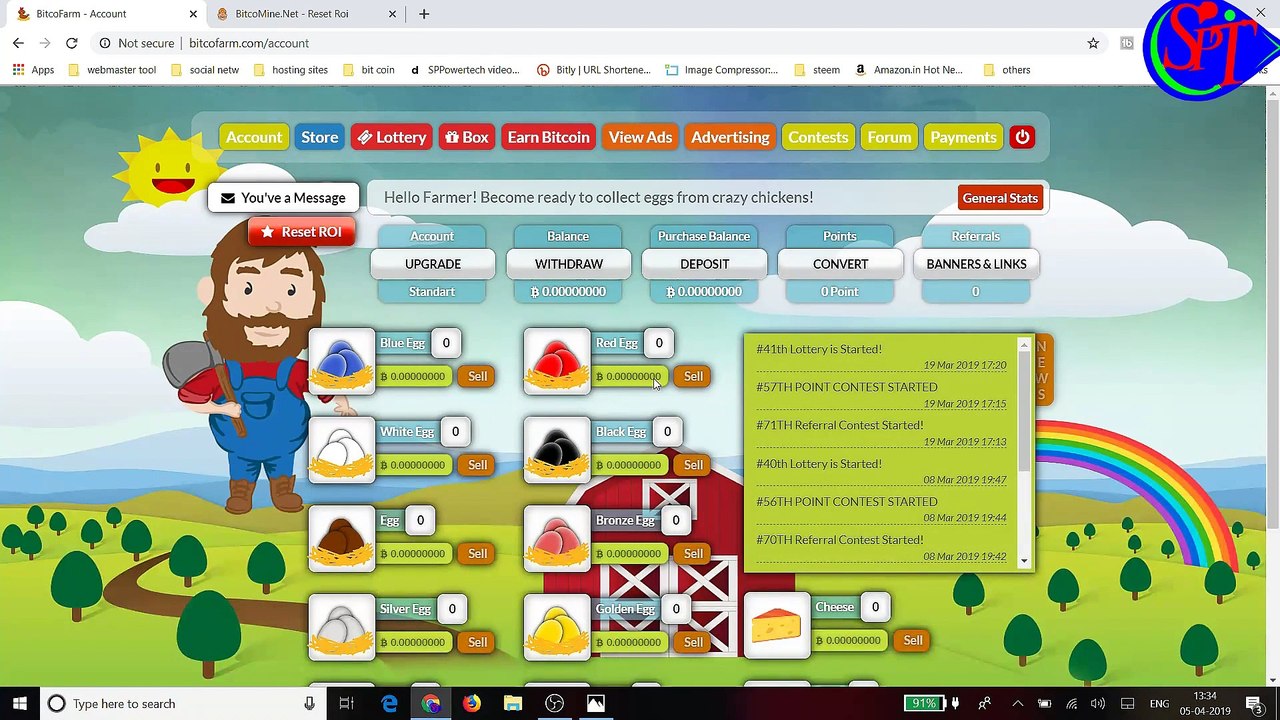Screen dimensions: 1280x720
Task: Expand the 'hosting sites' bookmark folder
Action: [290, 70]
